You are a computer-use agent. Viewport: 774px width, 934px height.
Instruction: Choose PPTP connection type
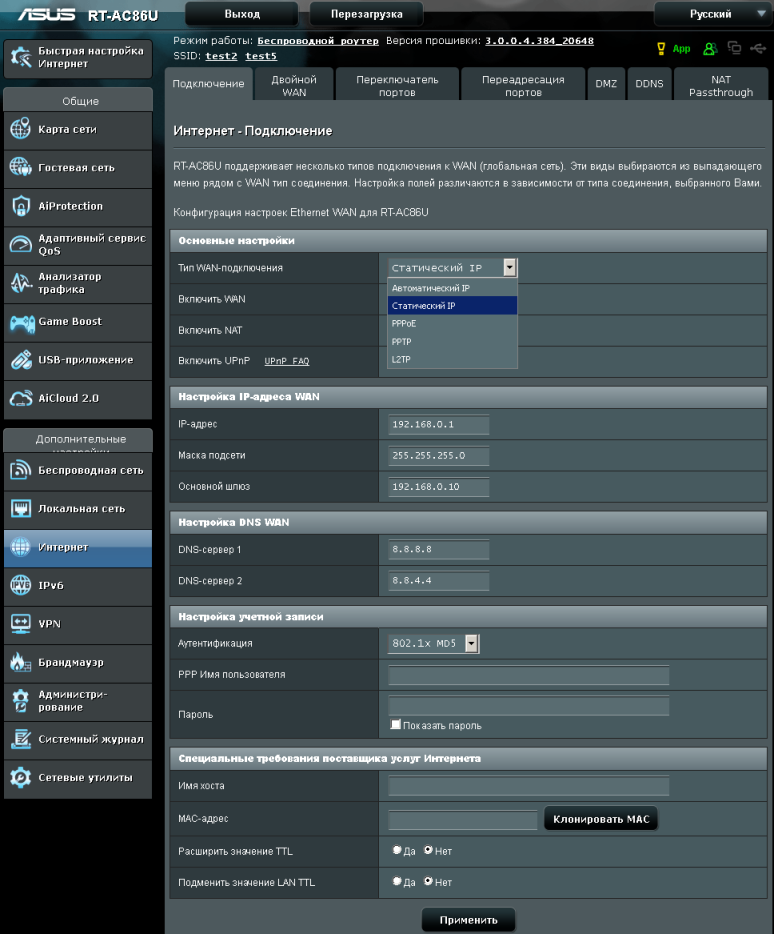coord(452,341)
